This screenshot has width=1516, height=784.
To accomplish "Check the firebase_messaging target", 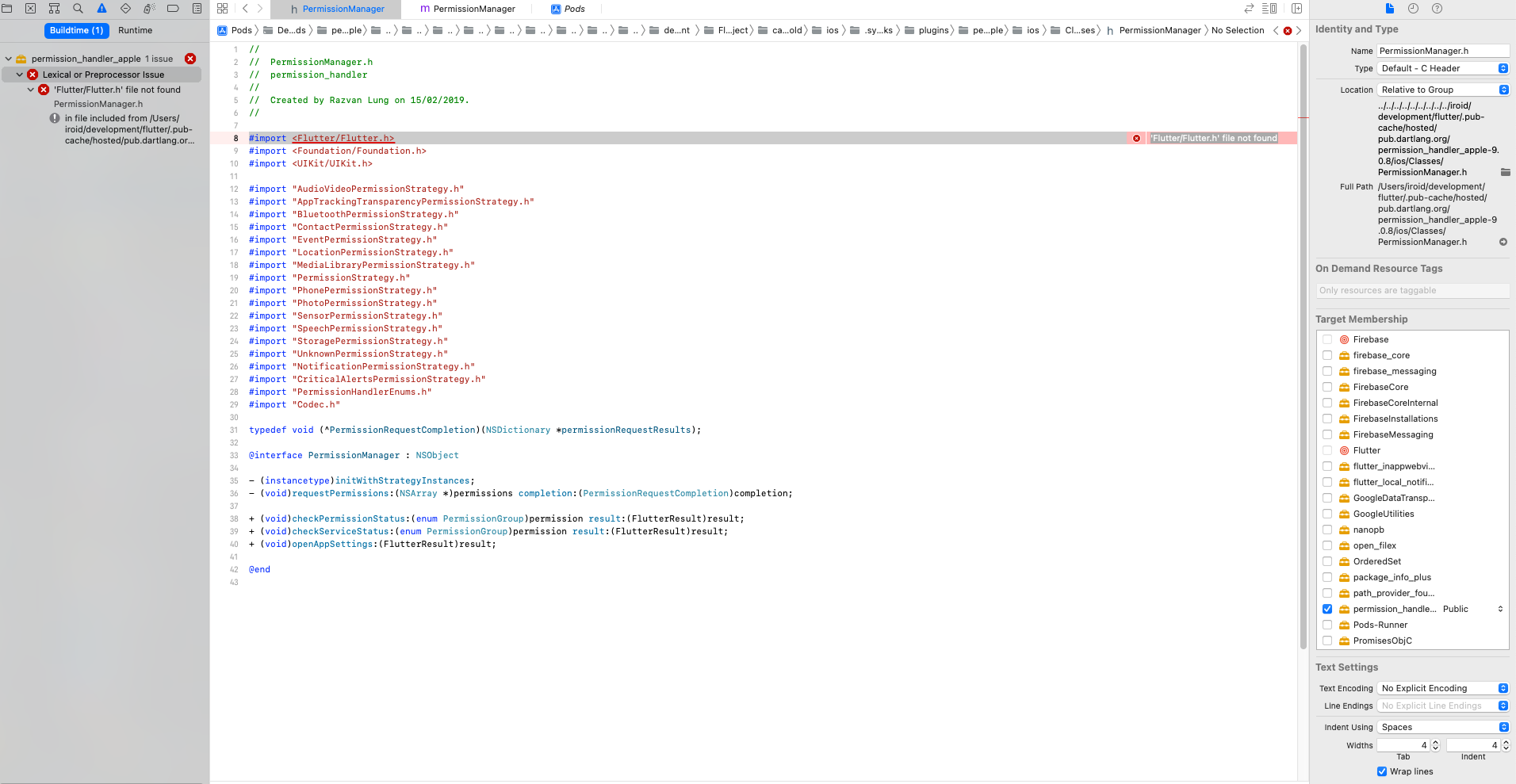I will (x=1327, y=371).
